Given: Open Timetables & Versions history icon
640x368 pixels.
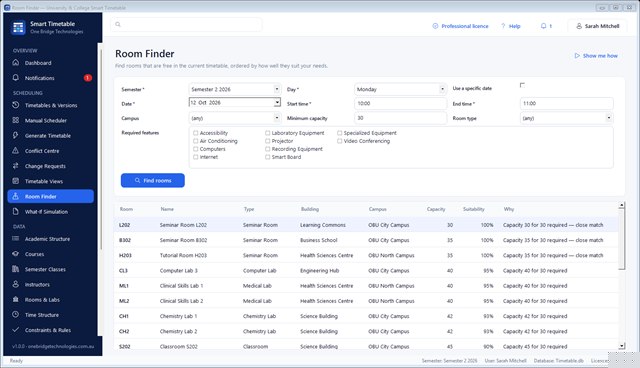Looking at the screenshot, I should click(x=16, y=105).
